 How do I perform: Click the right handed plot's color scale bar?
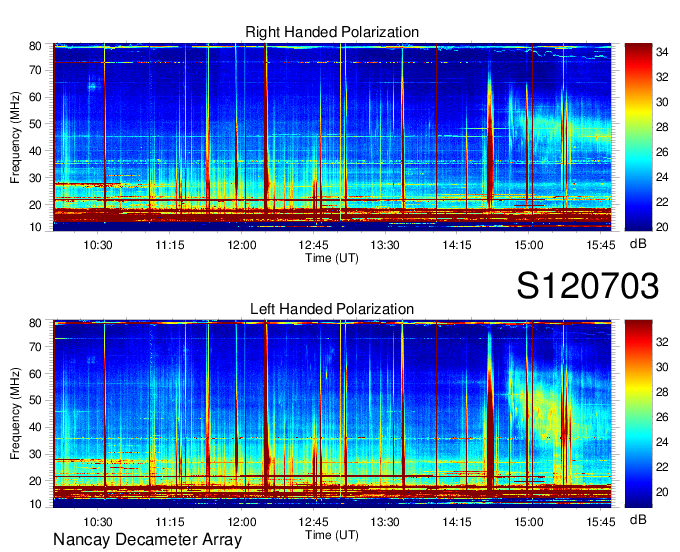coord(638,137)
